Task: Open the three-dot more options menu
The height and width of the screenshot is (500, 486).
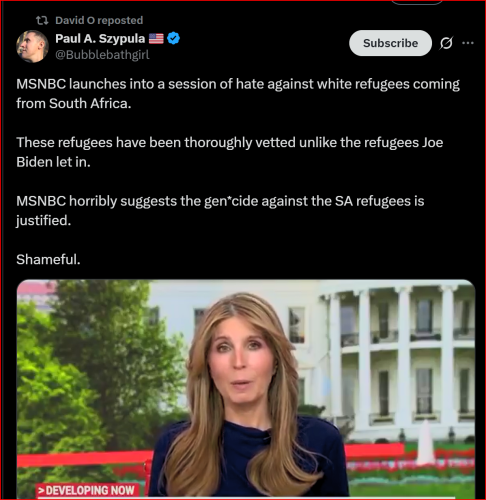Action: pos(468,43)
